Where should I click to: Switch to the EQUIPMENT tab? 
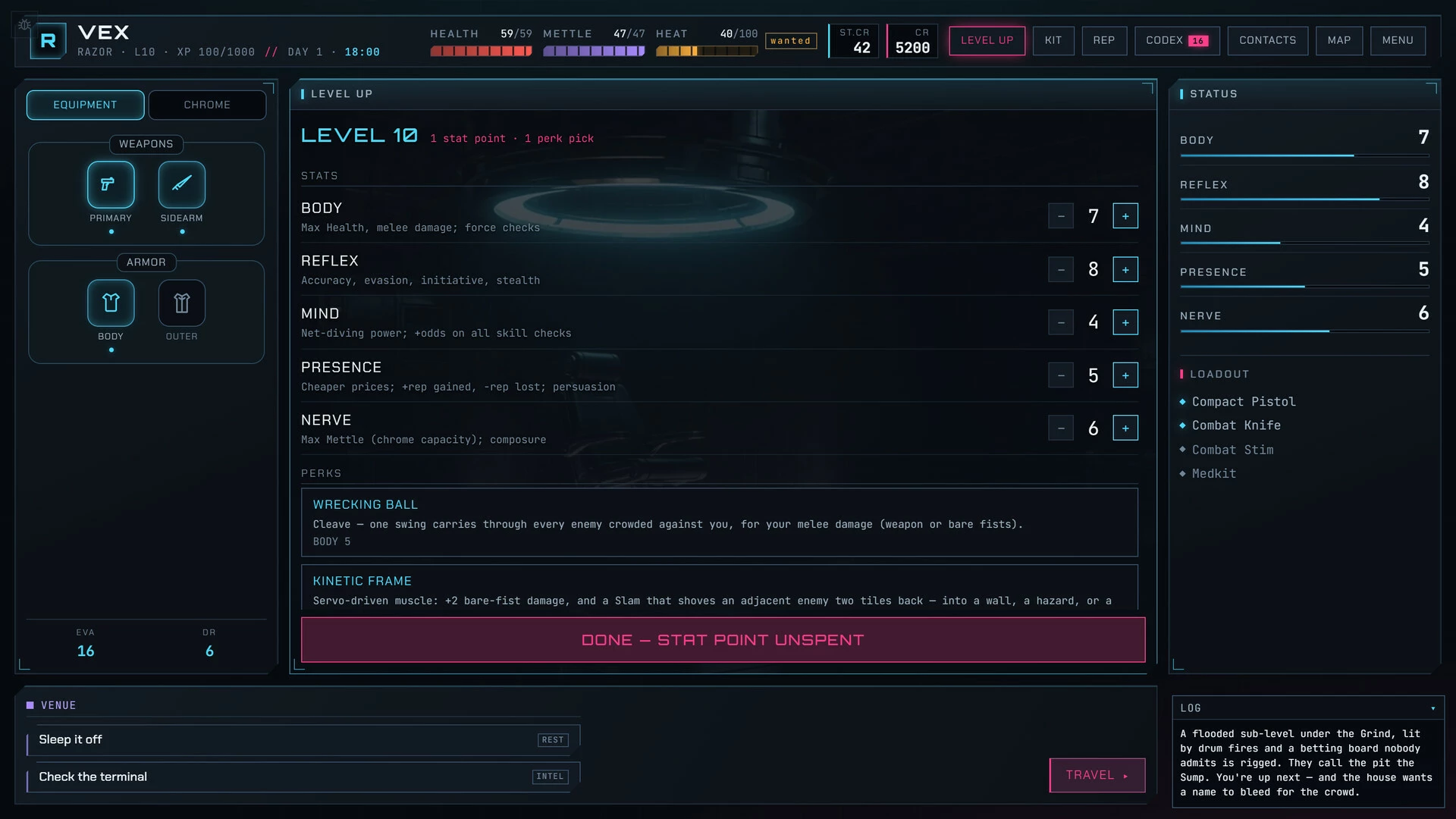click(x=85, y=105)
